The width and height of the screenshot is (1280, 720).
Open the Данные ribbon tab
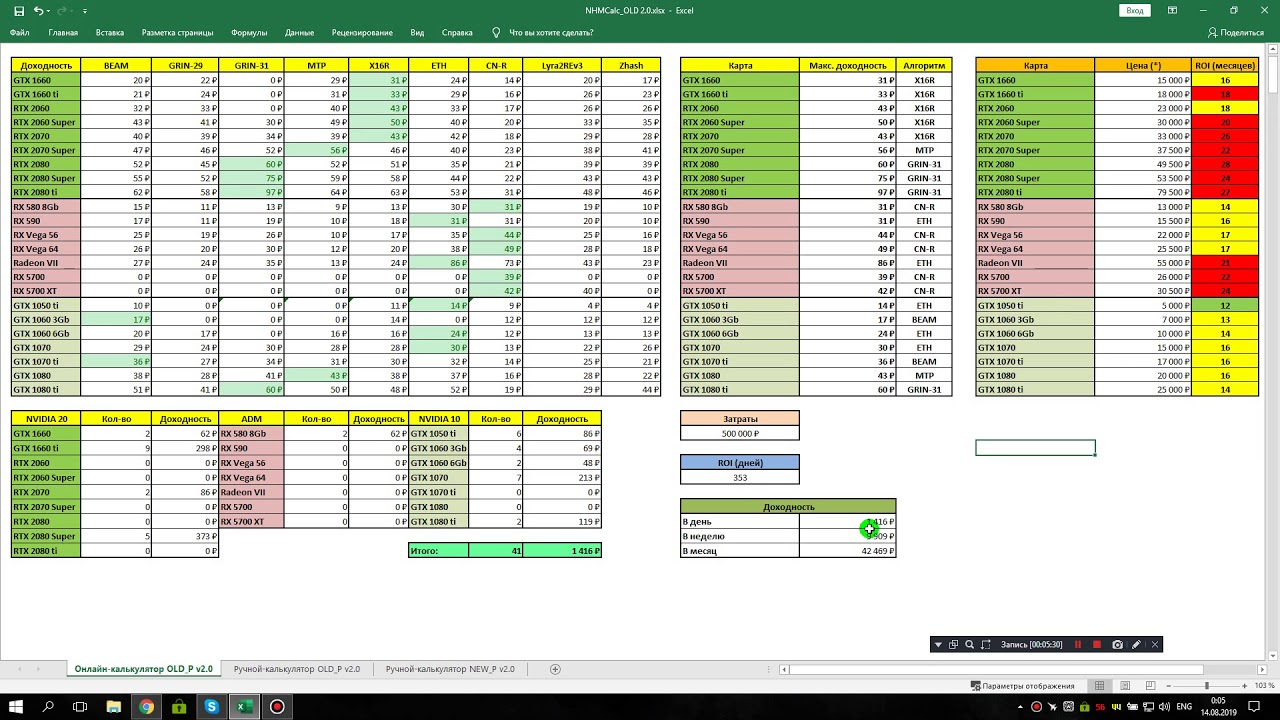[300, 32]
